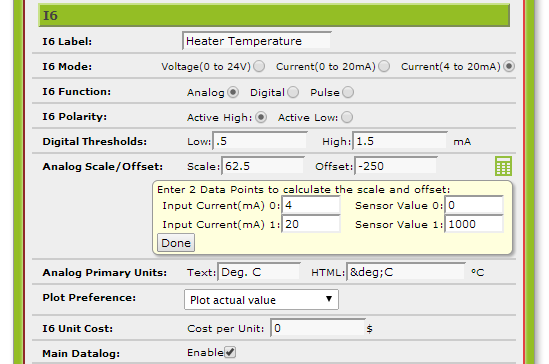The width and height of the screenshot is (549, 364).
Task: Click the Input Current(mA) 0 field
Action: 311,205
